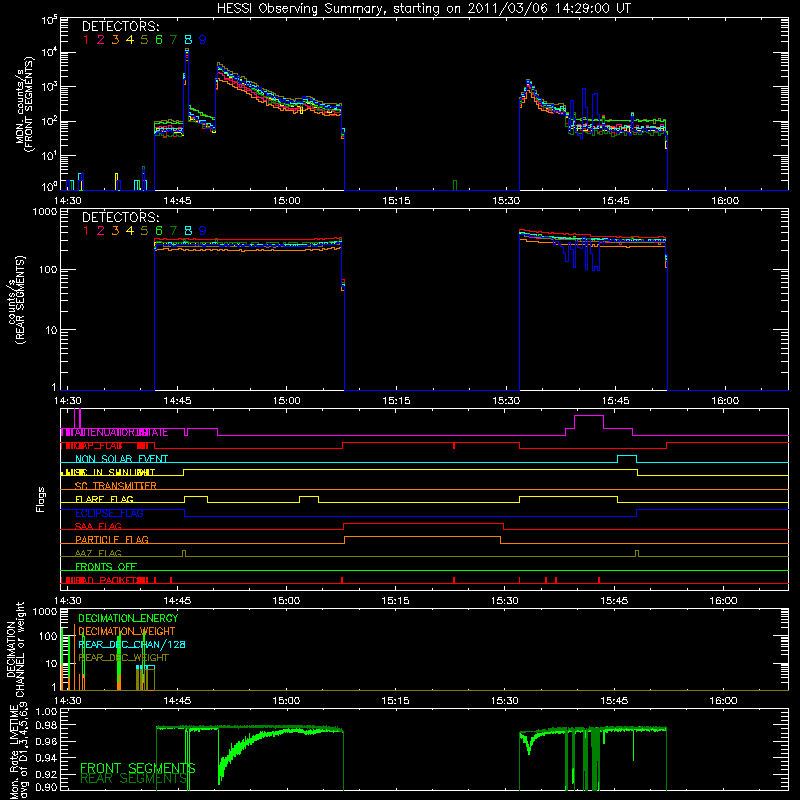Click the 100 value on the decimation axis

point(49,636)
